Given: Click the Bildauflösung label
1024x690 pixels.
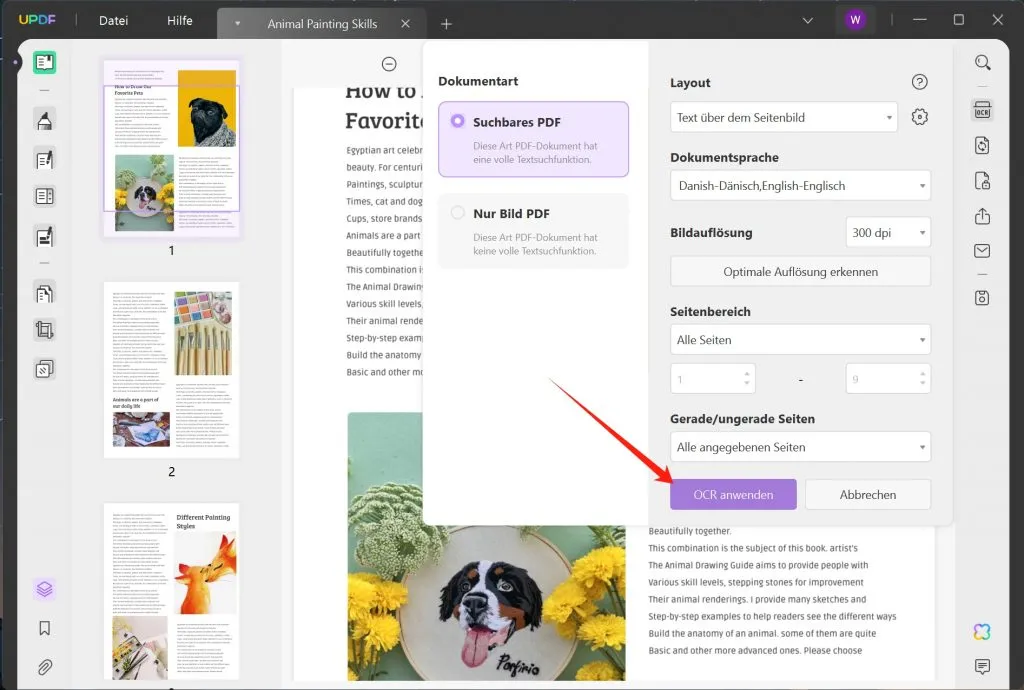Looking at the screenshot, I should click(x=711, y=232).
